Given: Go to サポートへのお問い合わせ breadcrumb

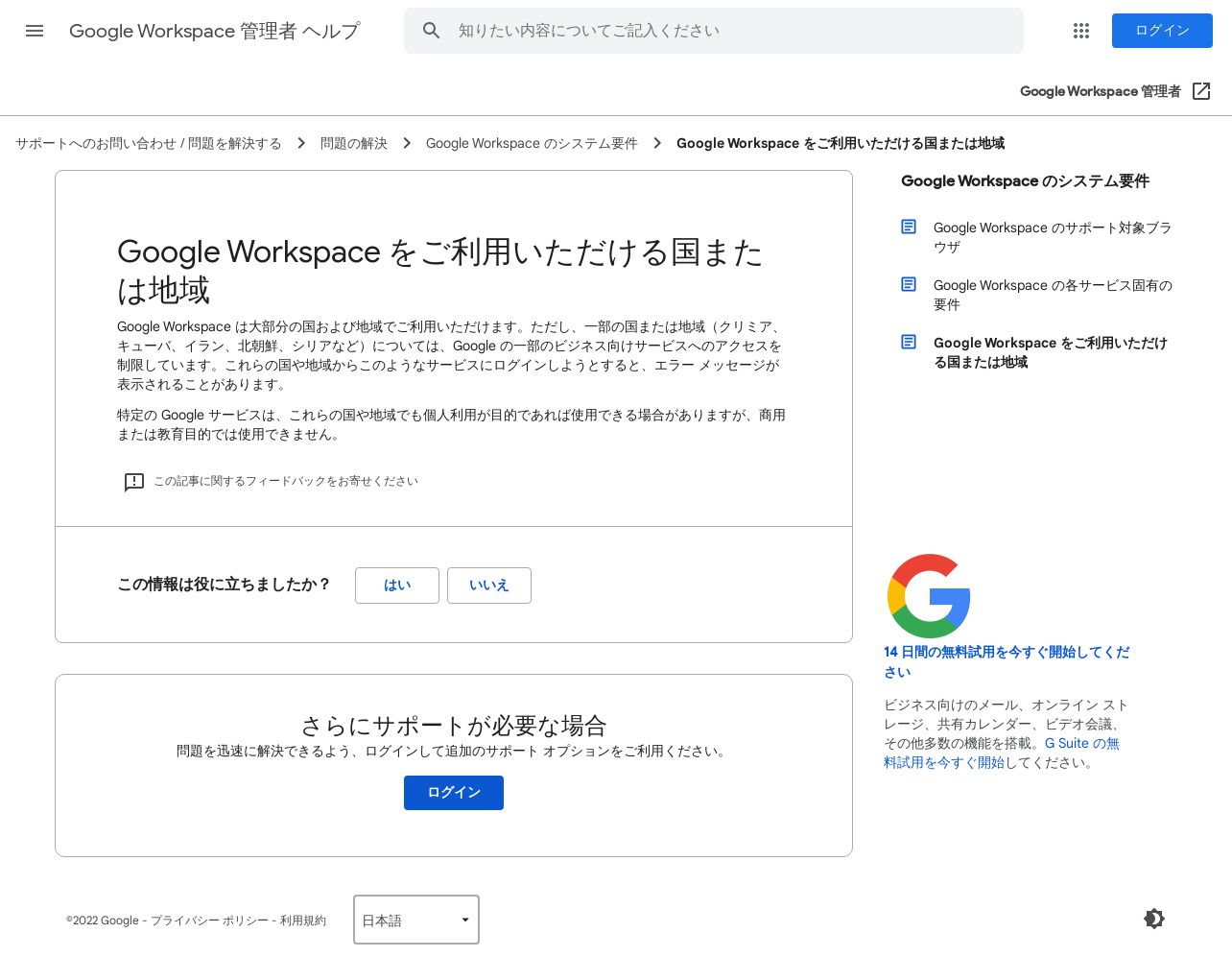Looking at the screenshot, I should pyautogui.click(x=149, y=143).
